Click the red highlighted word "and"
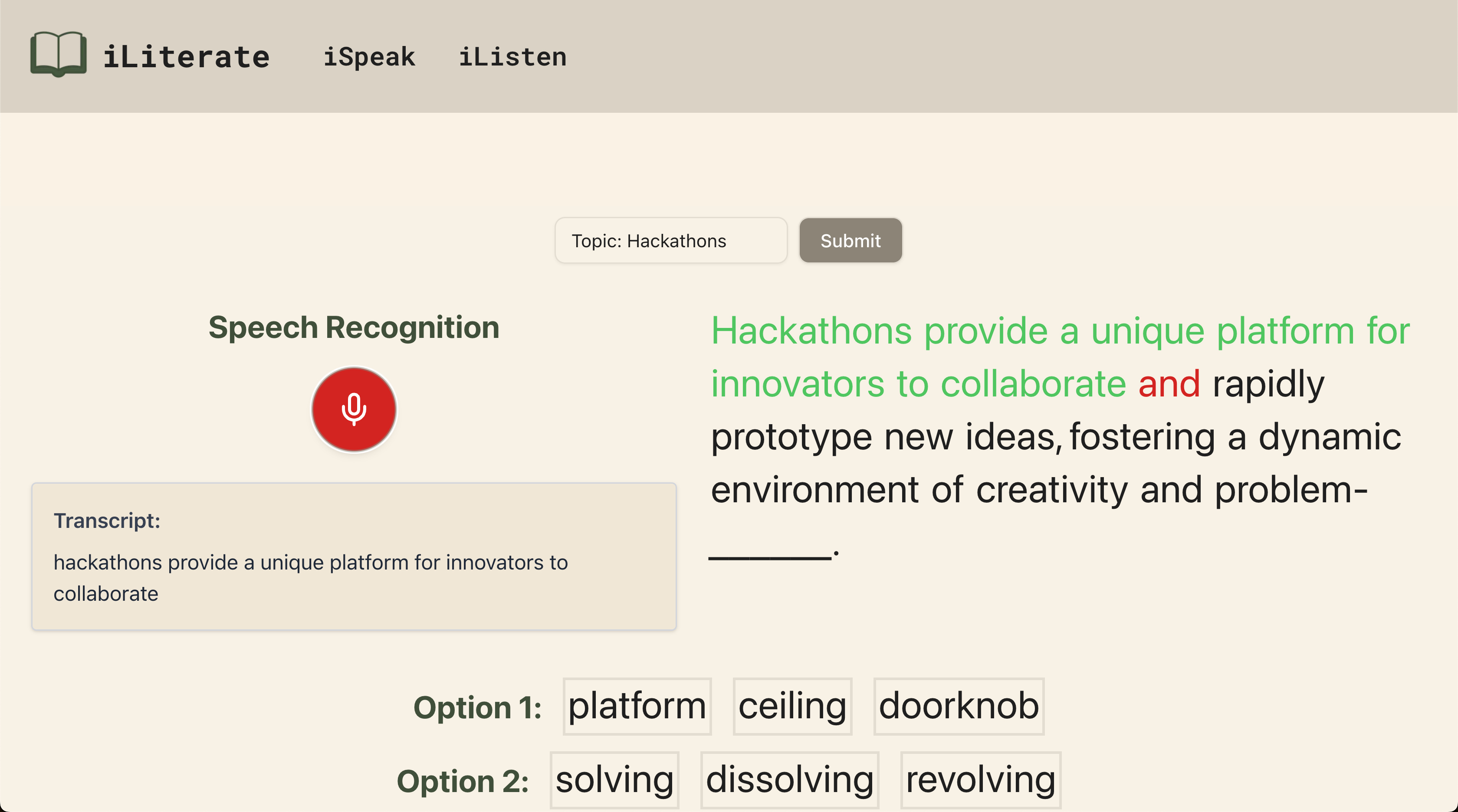1458x812 pixels. 1169,383
